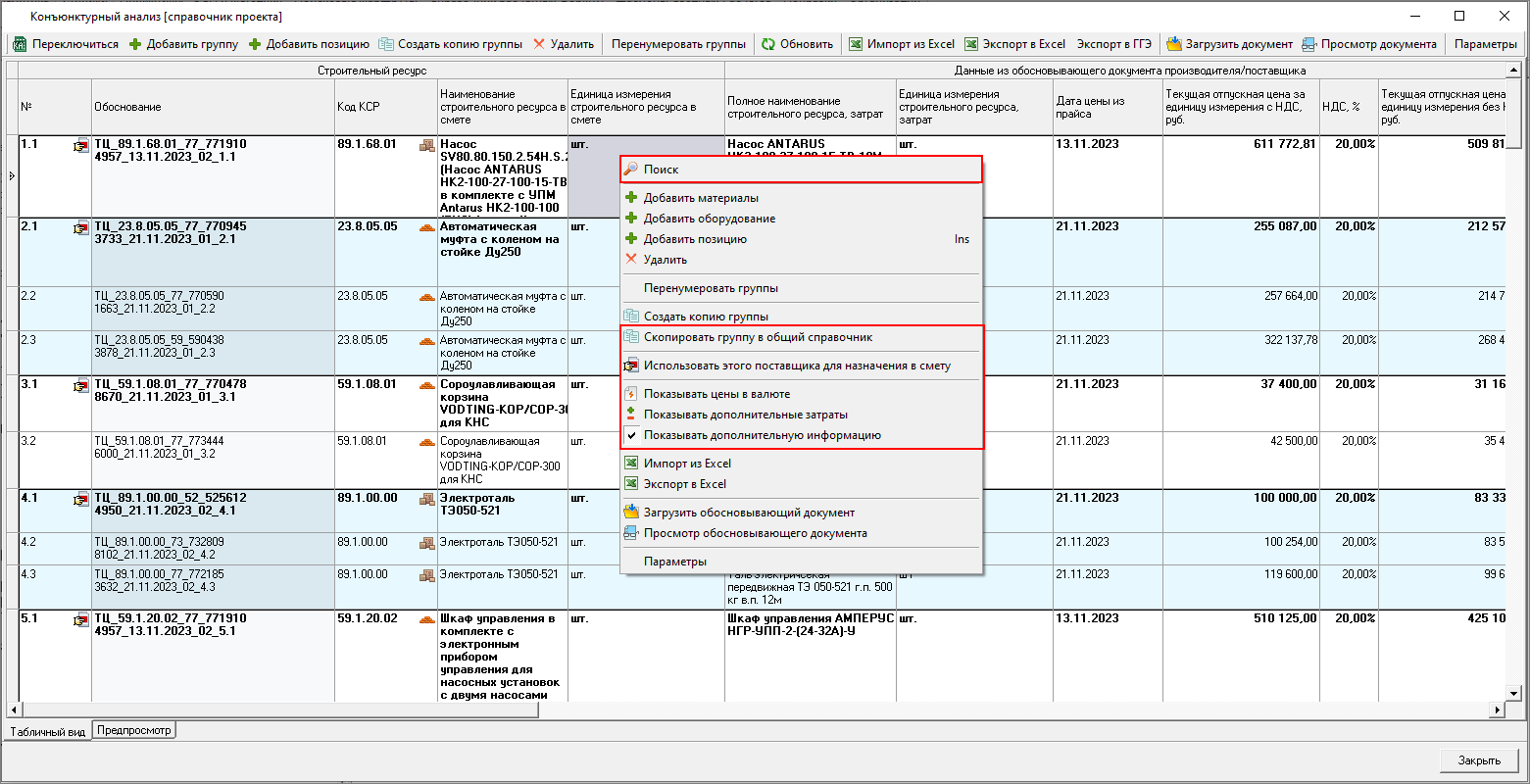This screenshot has width=1530, height=784.
Task: Choose Поиск in the context menu
Action: click(x=662, y=170)
